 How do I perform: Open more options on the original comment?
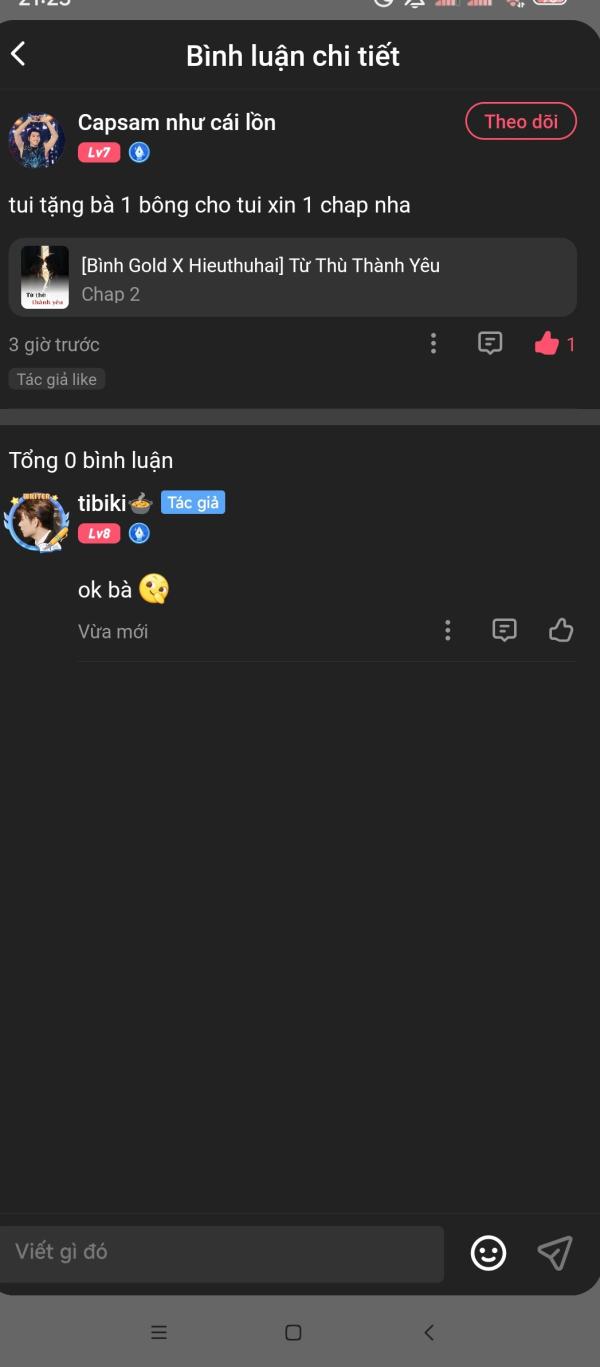point(433,344)
